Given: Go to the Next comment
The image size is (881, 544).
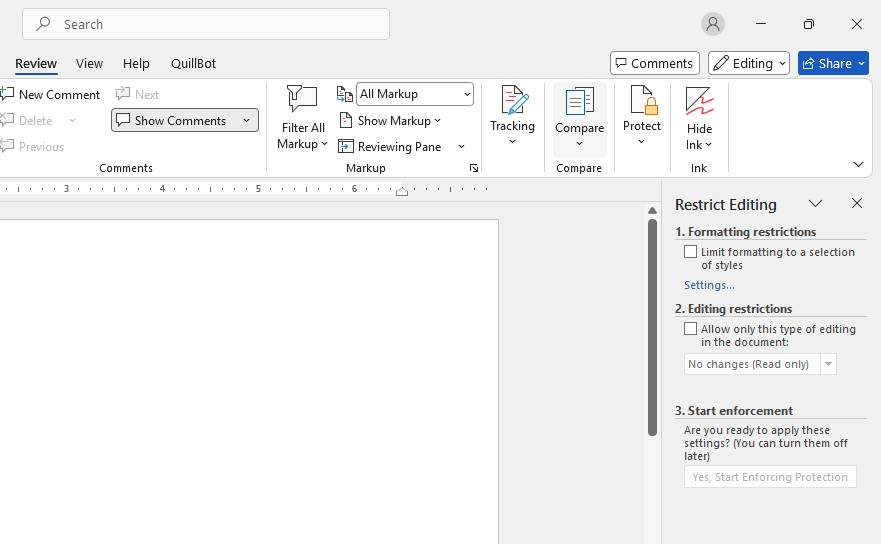Looking at the screenshot, I should [x=137, y=94].
